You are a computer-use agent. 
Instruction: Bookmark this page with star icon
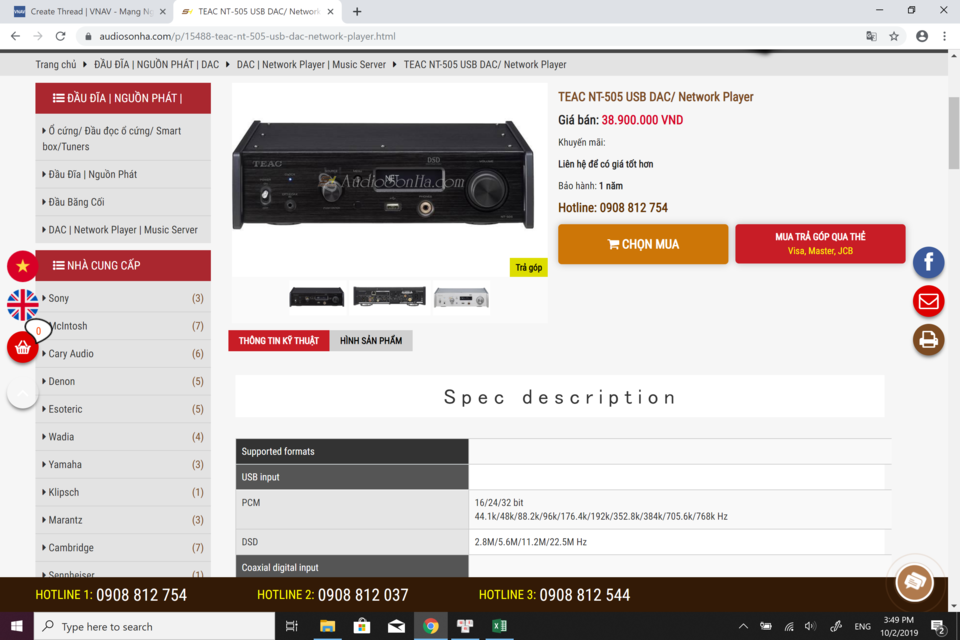click(x=894, y=36)
